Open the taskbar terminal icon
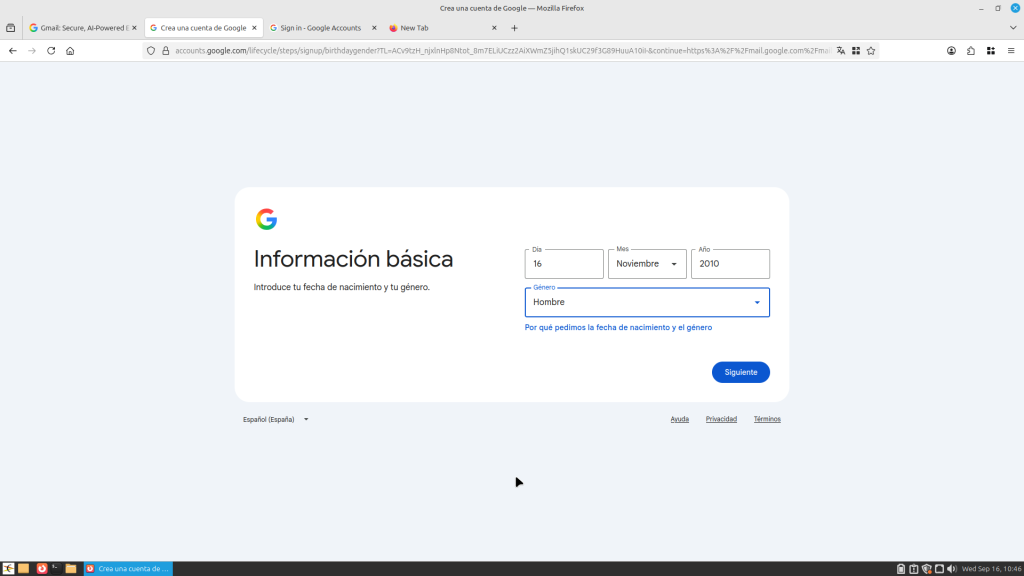1024x576 pixels. click(56, 569)
